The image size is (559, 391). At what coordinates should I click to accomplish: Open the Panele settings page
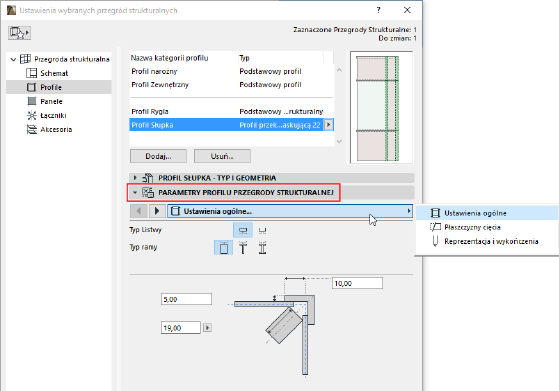(x=51, y=102)
